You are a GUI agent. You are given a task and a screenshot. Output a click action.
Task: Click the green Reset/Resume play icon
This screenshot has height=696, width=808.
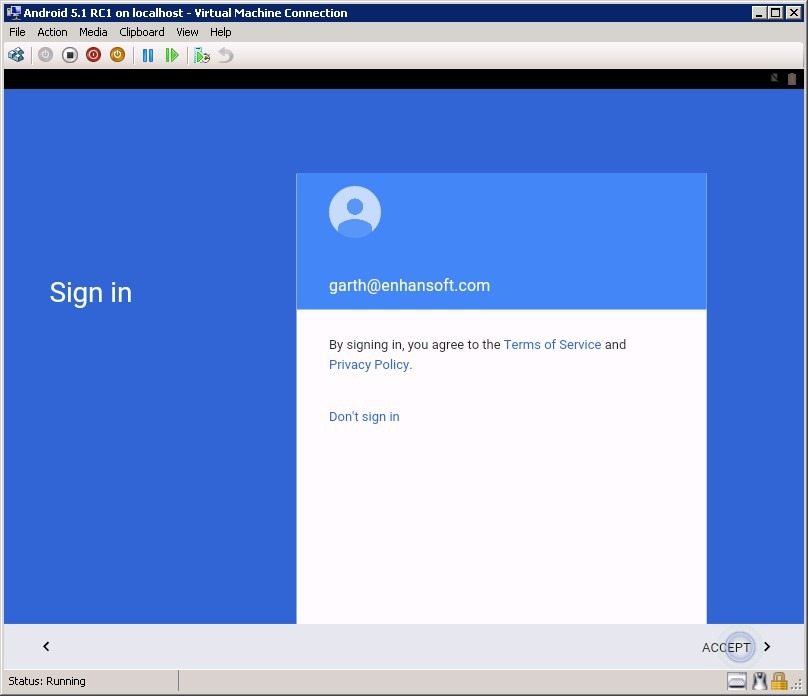coord(172,55)
